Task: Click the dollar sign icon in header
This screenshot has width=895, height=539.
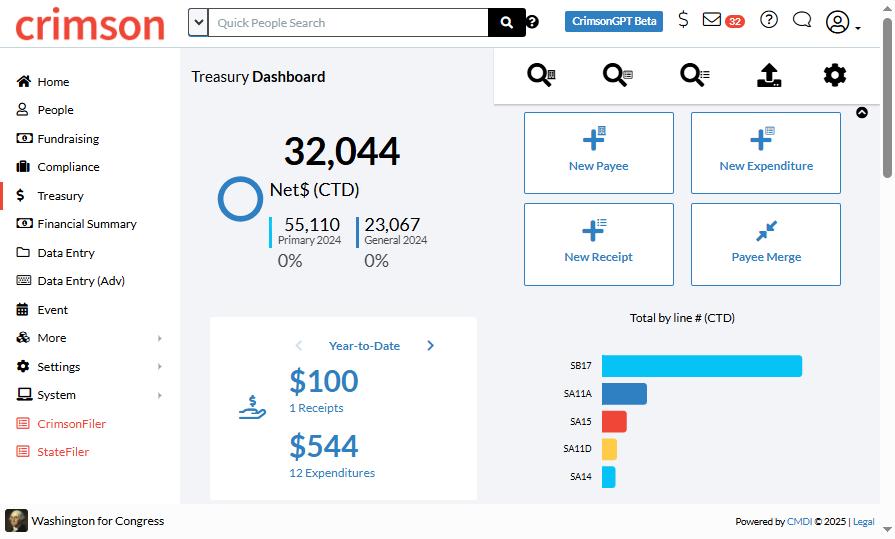Action: (683, 20)
